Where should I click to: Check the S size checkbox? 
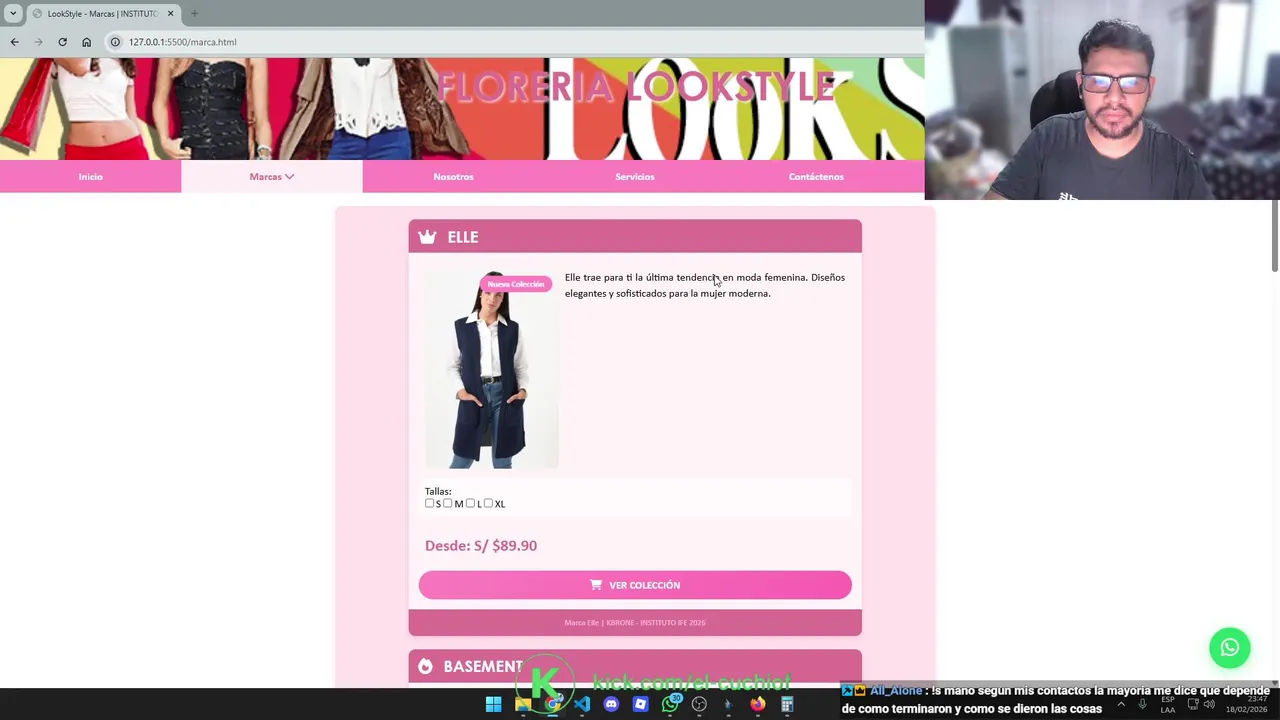point(430,503)
